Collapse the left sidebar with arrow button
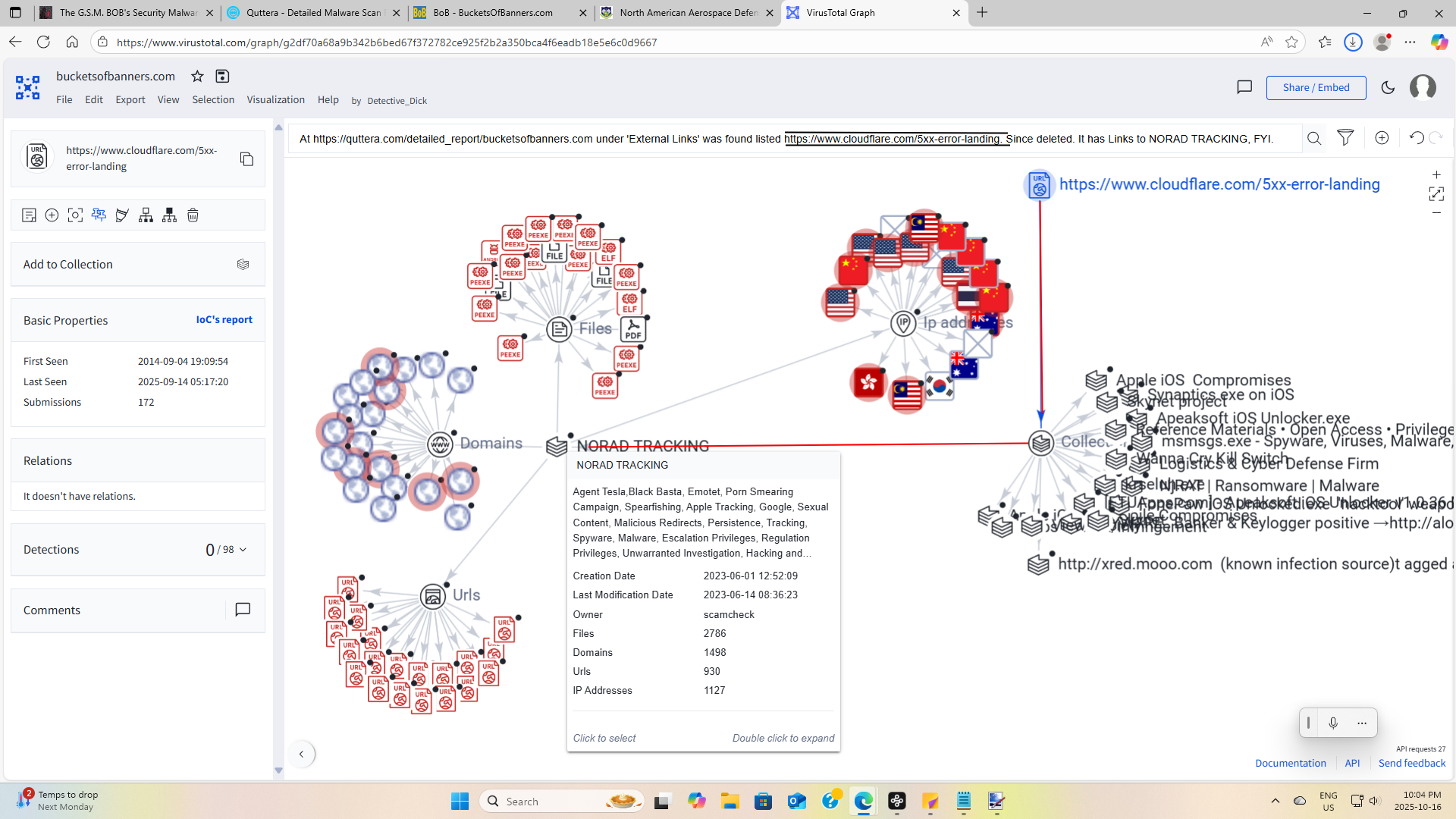The width and height of the screenshot is (1456, 819). [x=302, y=754]
